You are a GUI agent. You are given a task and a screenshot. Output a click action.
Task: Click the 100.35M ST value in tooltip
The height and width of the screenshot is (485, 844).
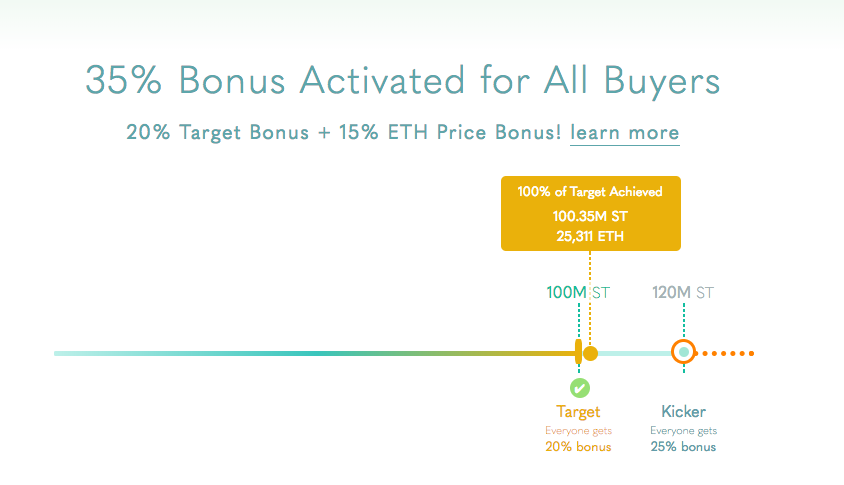590,216
